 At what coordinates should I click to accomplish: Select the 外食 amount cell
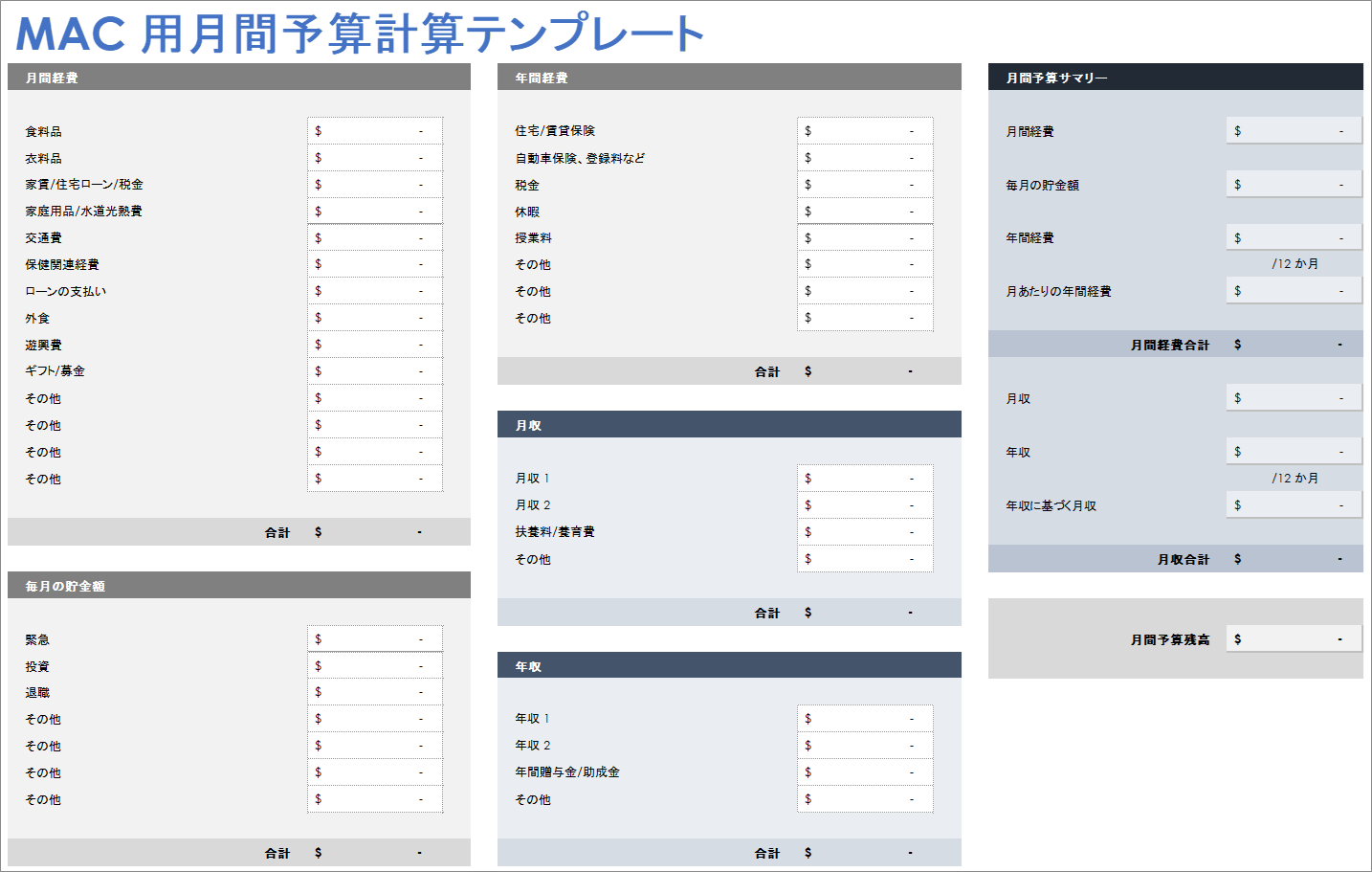point(375,318)
